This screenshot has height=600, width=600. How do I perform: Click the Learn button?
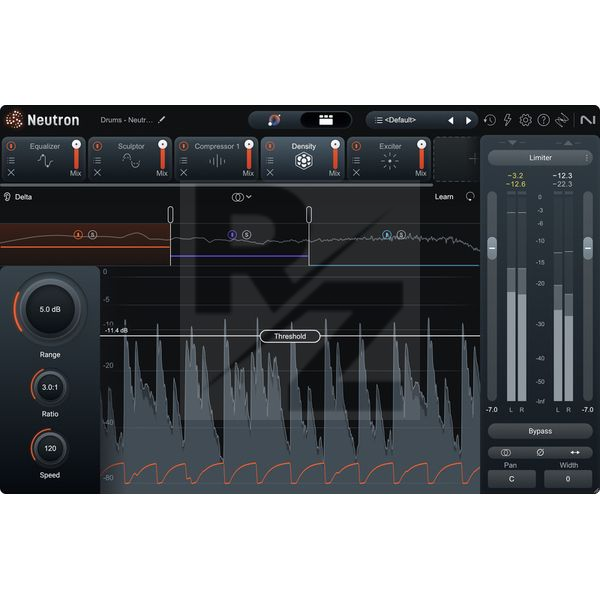[444, 197]
